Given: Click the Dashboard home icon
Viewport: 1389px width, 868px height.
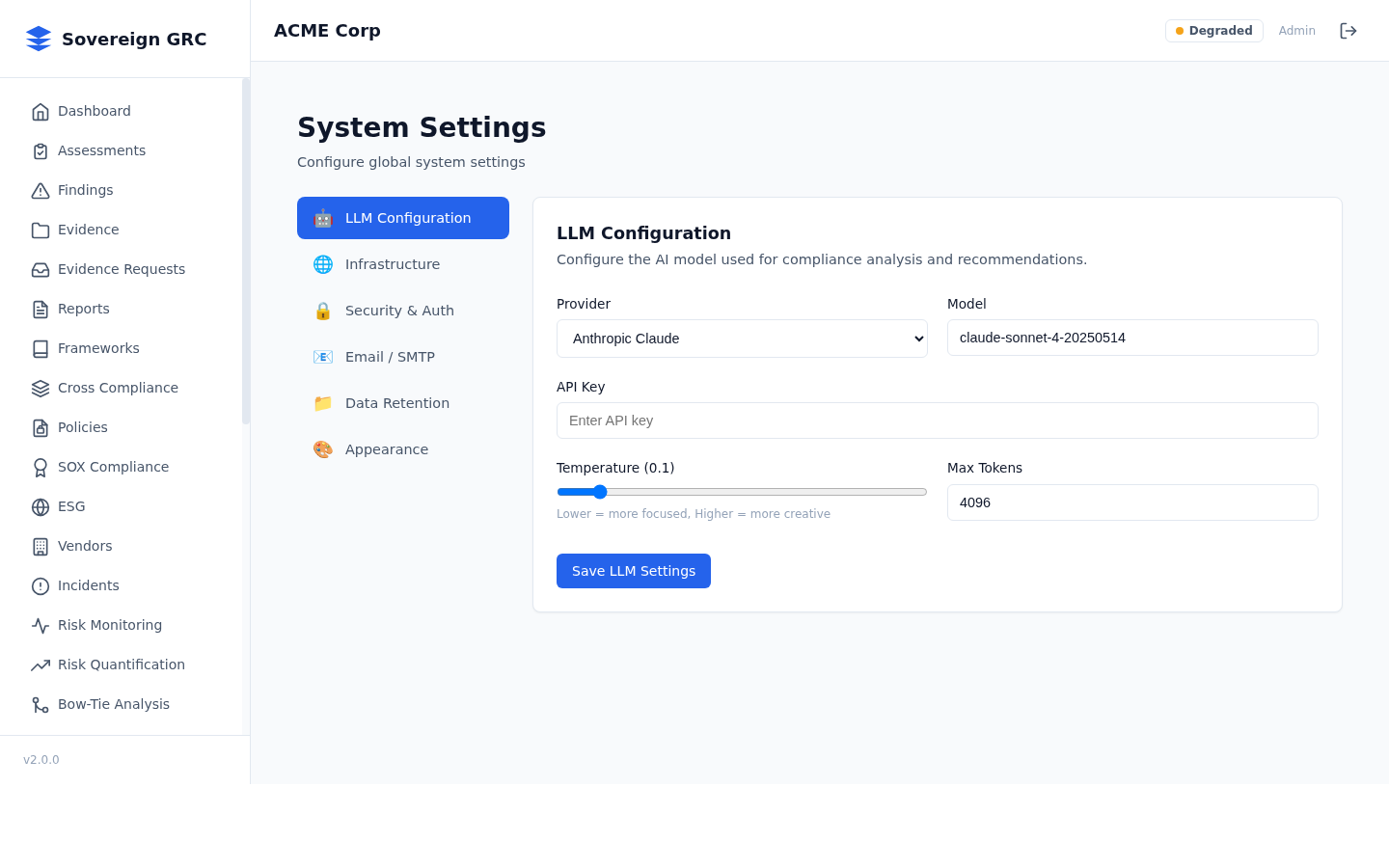Looking at the screenshot, I should 41,111.
